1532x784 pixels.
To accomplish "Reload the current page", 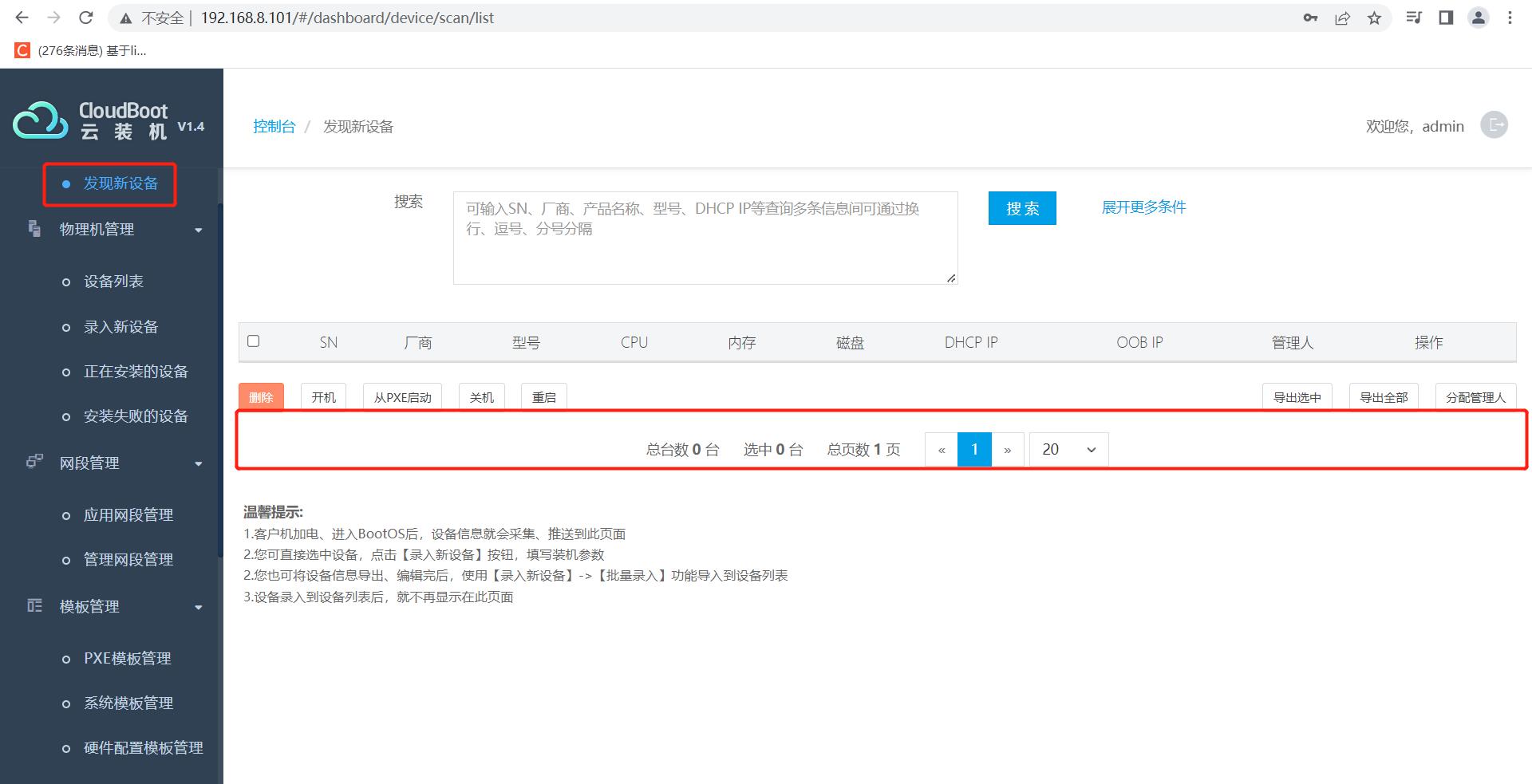I will pos(86,18).
